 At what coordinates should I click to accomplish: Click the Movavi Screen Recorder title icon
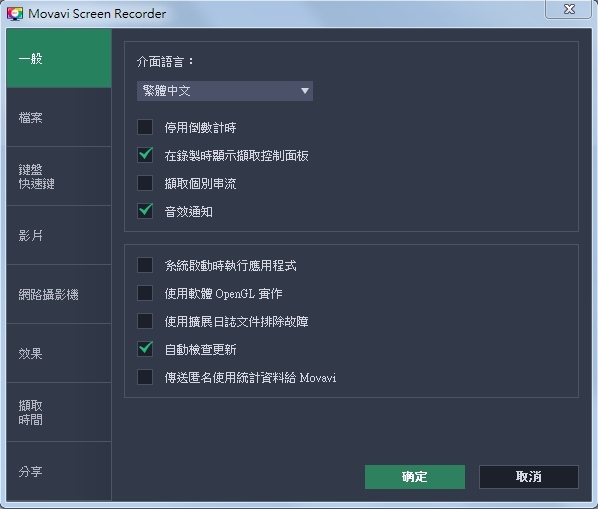coord(15,14)
